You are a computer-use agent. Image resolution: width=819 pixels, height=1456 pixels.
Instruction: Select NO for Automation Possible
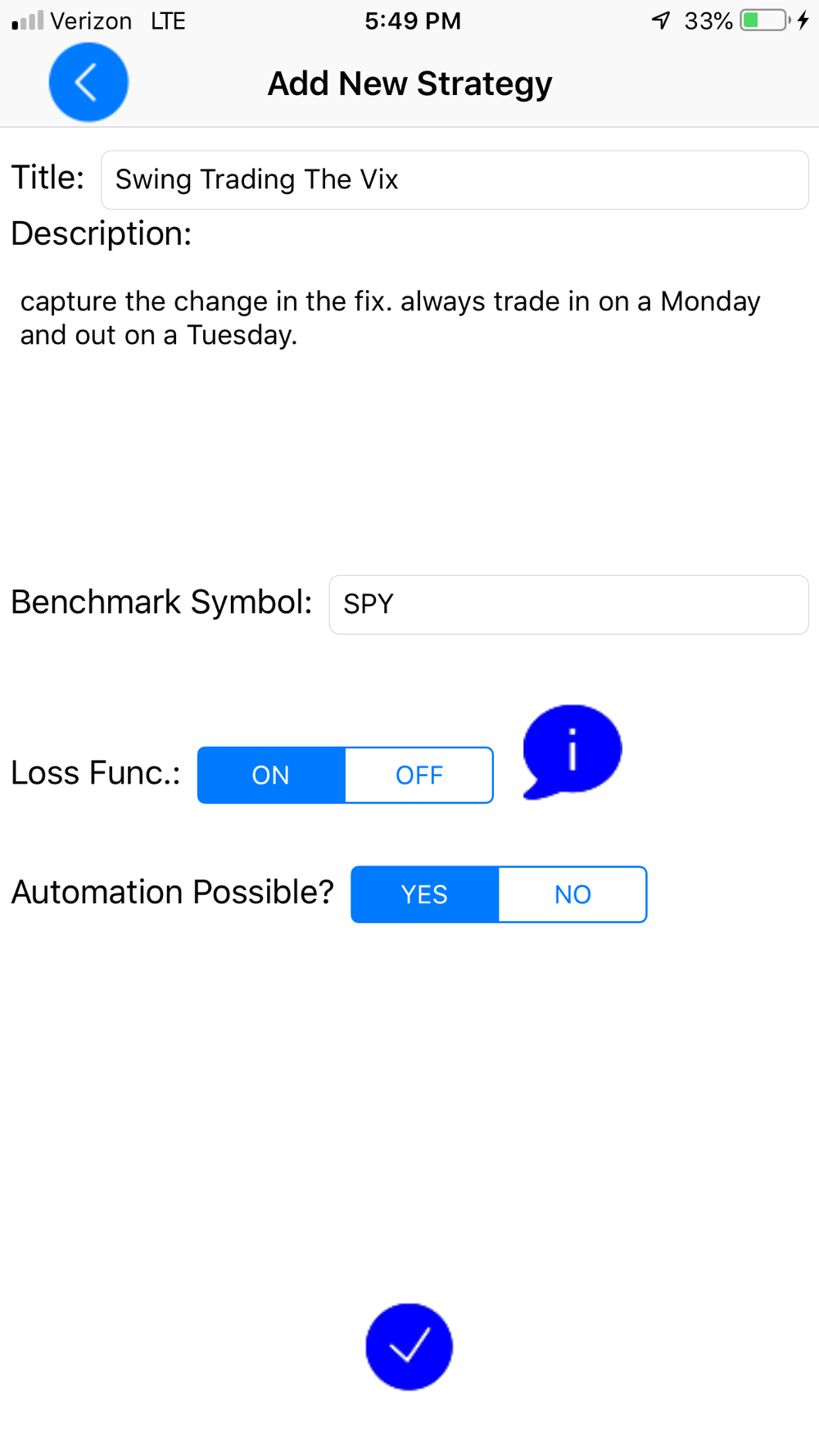pyautogui.click(x=572, y=894)
